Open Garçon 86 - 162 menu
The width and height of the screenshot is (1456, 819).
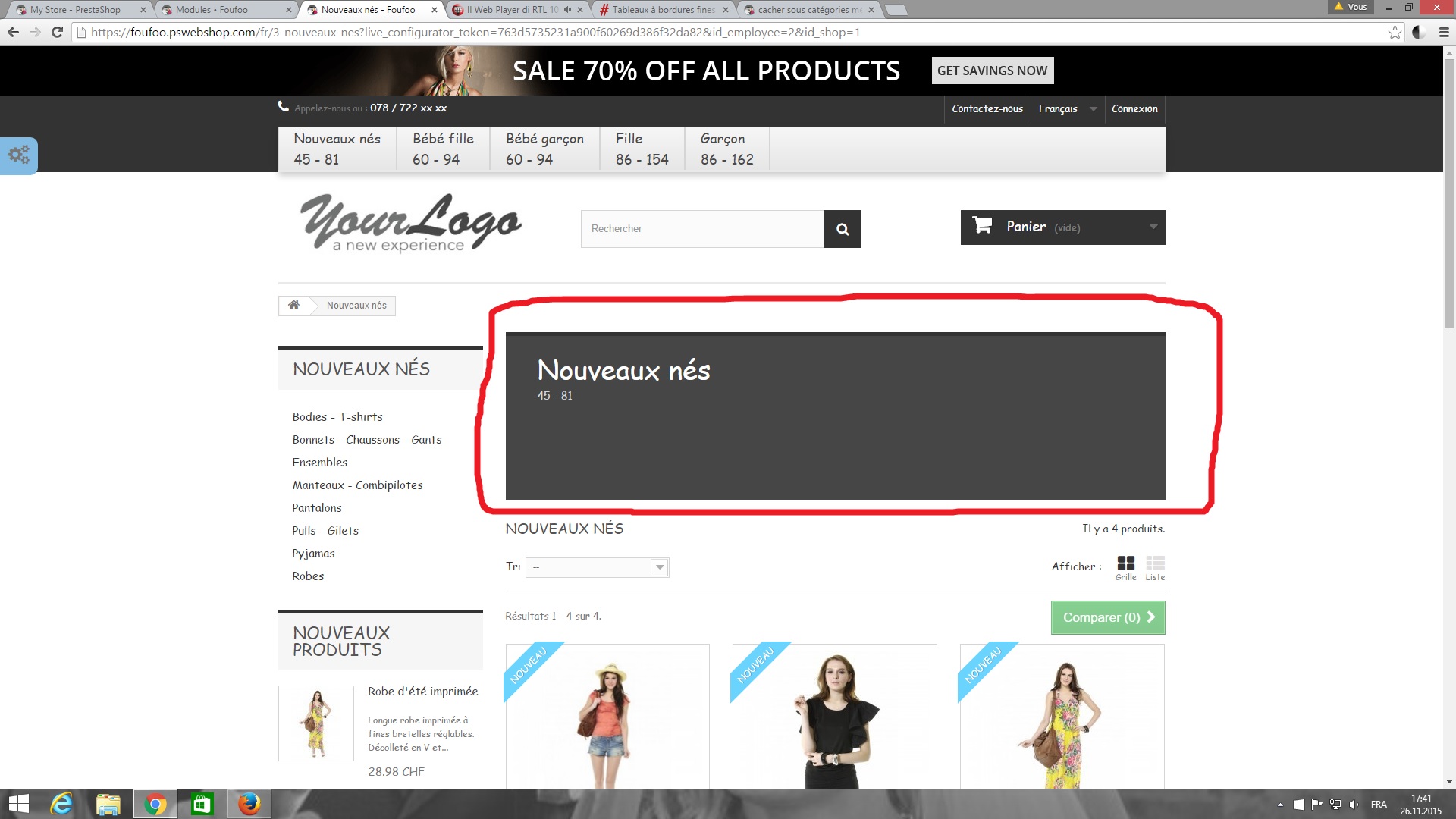726,149
